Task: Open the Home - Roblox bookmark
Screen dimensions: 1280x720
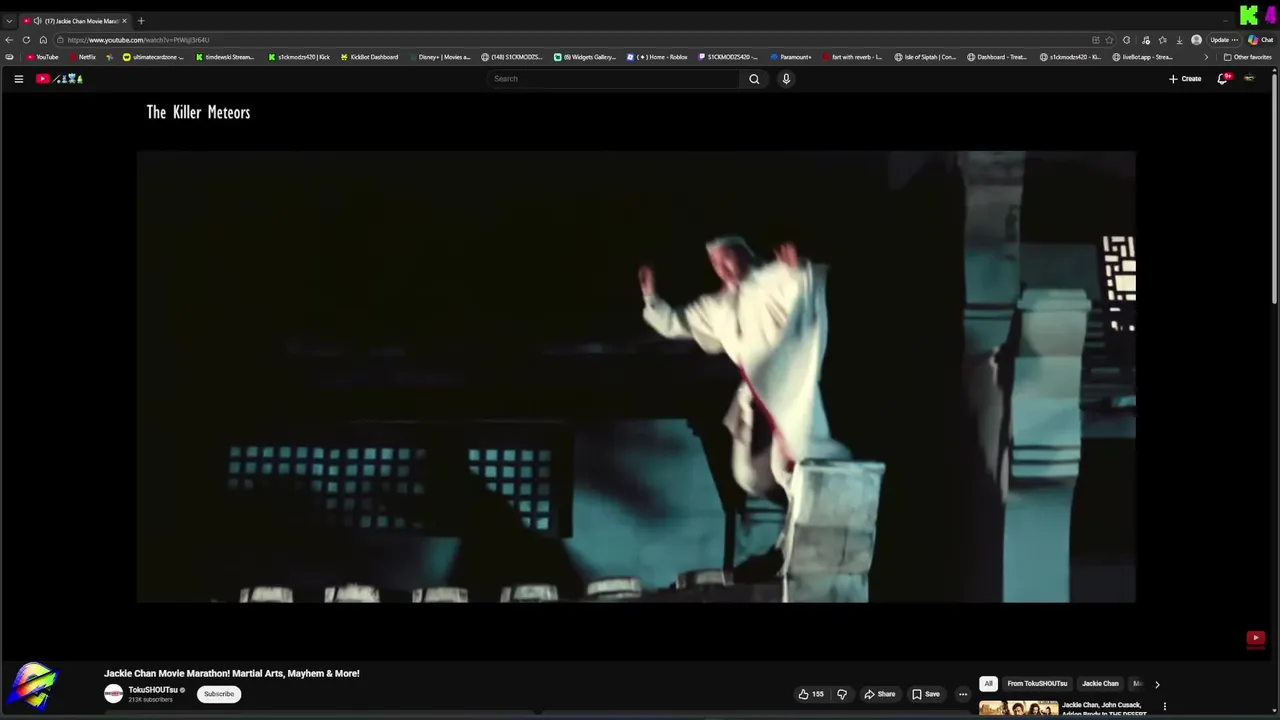Action: tap(657, 57)
